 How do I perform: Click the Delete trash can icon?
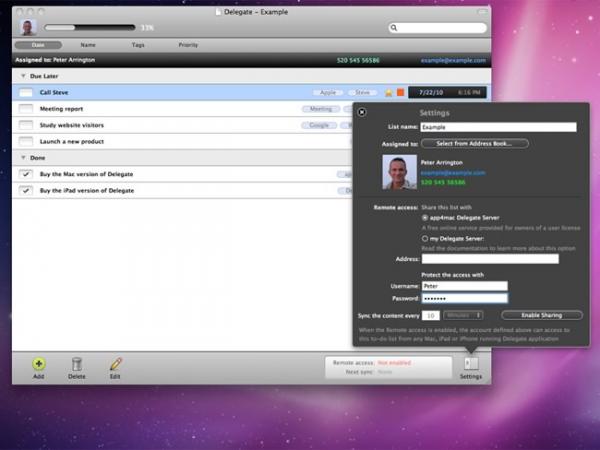click(x=77, y=364)
